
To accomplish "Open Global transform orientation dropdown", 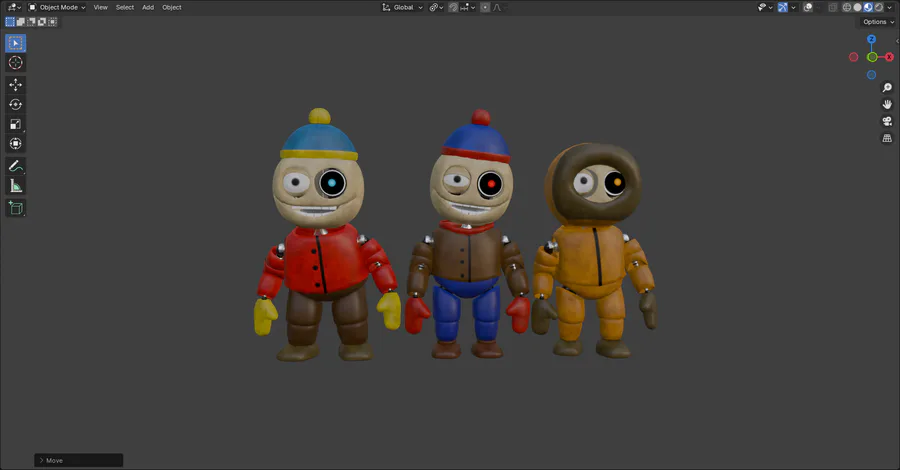I will click(x=402, y=7).
